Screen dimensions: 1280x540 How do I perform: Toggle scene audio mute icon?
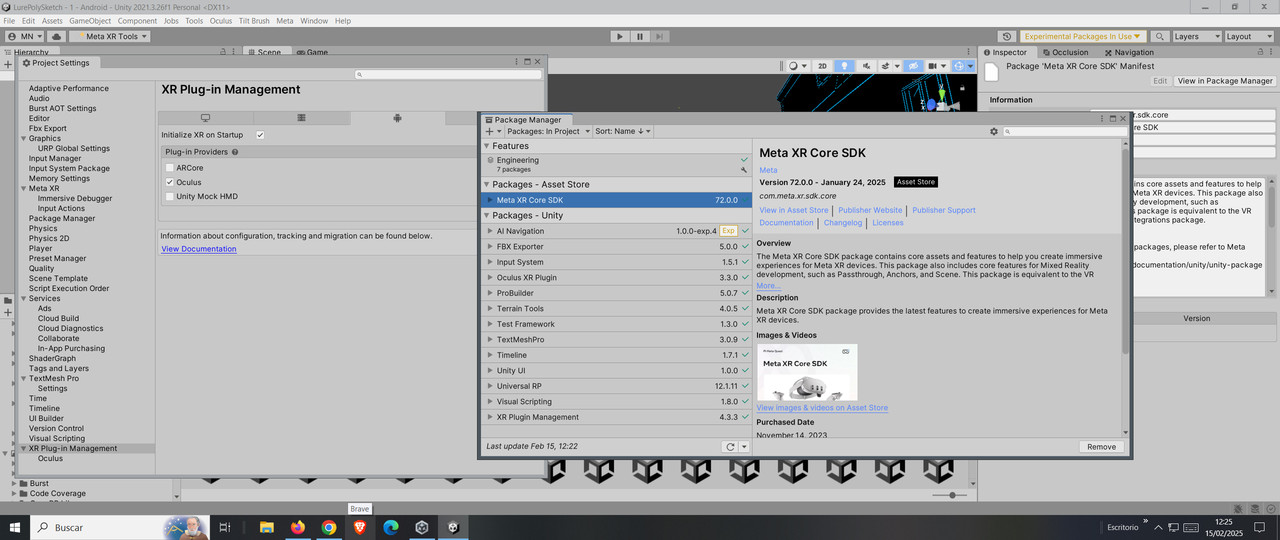tap(867, 66)
